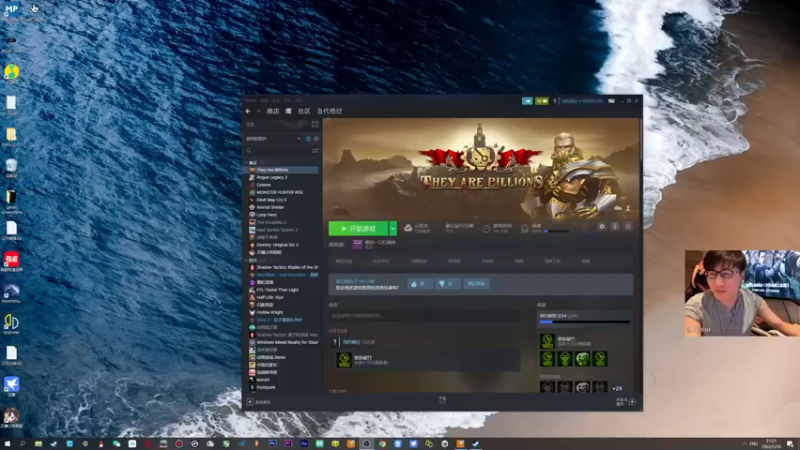The height and width of the screenshot is (450, 800).
Task: Click the activity post input field
Action: pos(424,316)
